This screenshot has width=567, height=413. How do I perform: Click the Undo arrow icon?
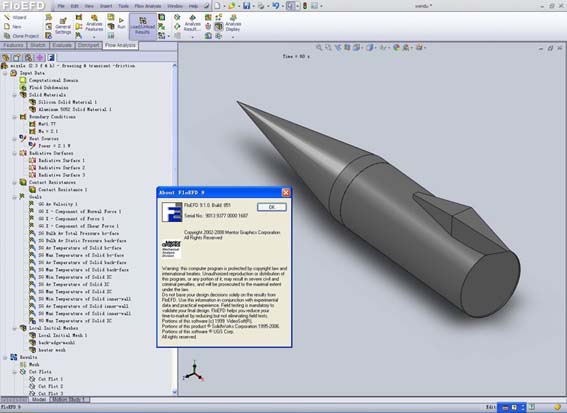click(x=275, y=6)
